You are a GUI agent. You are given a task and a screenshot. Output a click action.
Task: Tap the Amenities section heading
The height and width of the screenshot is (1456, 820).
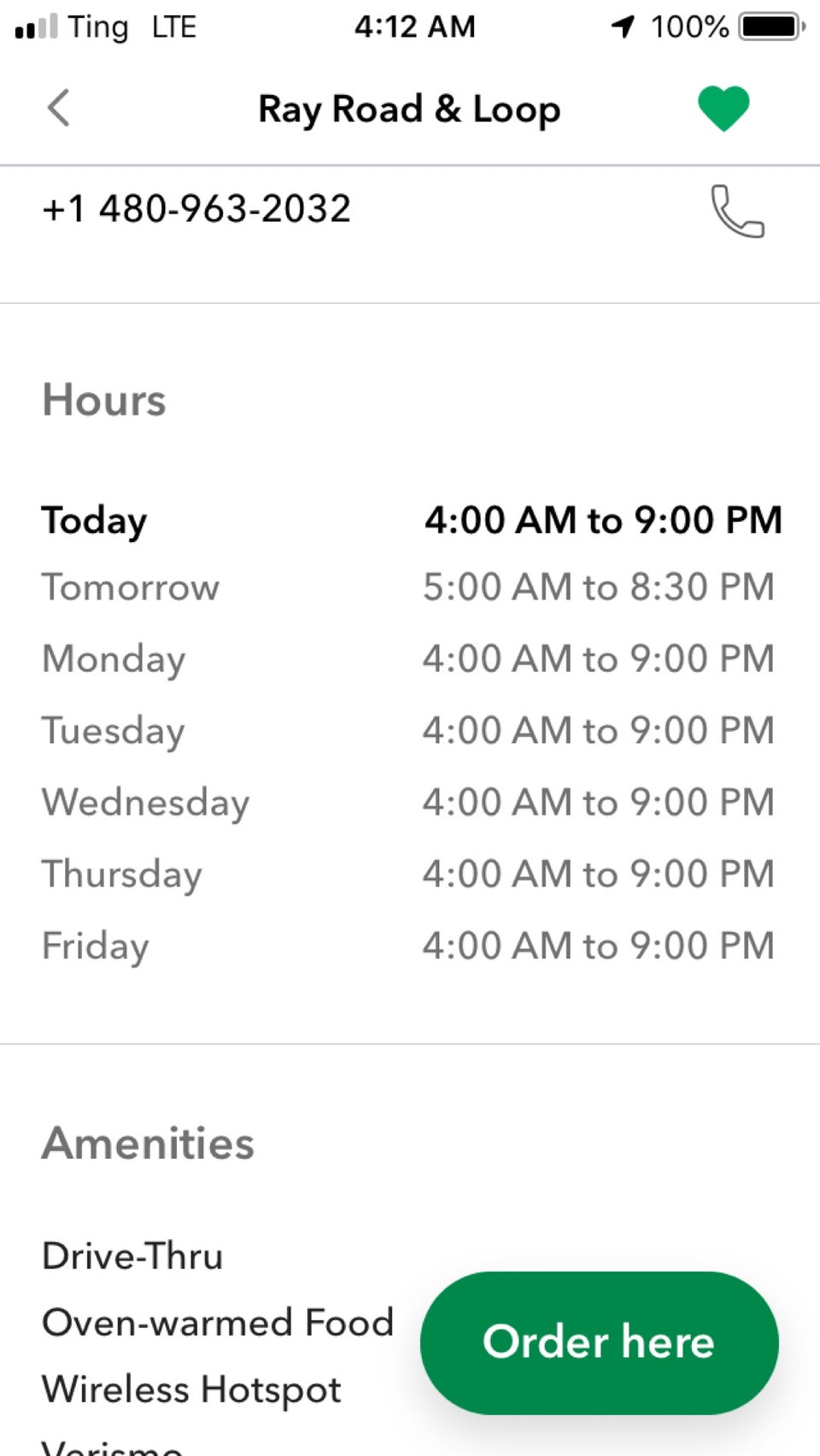tap(148, 1143)
